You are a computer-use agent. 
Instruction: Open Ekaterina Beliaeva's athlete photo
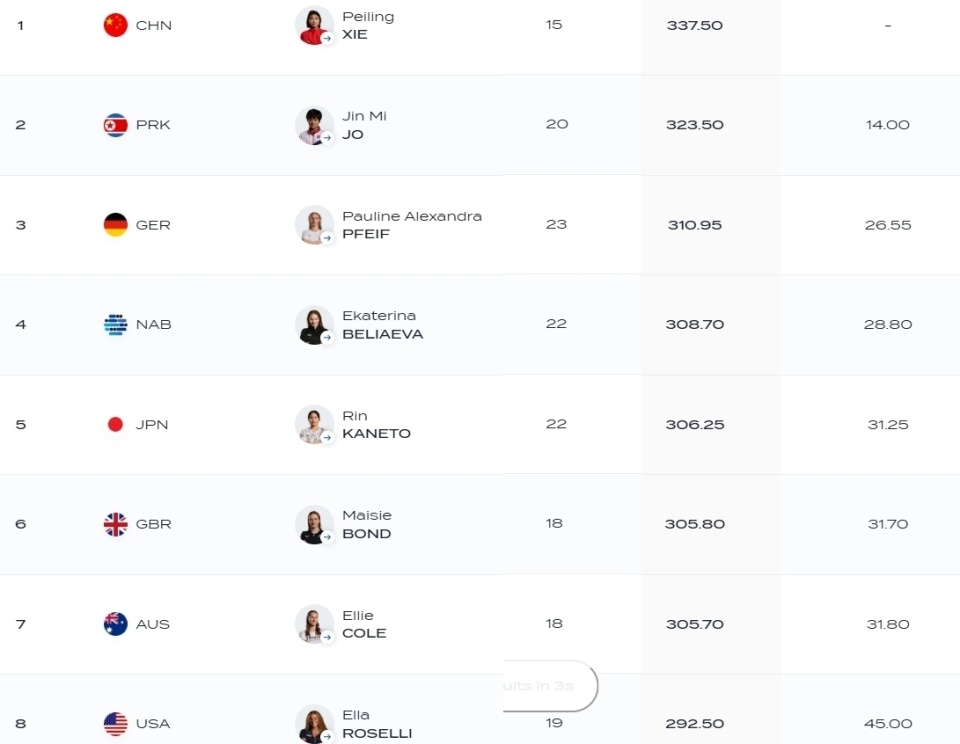[x=313, y=325]
